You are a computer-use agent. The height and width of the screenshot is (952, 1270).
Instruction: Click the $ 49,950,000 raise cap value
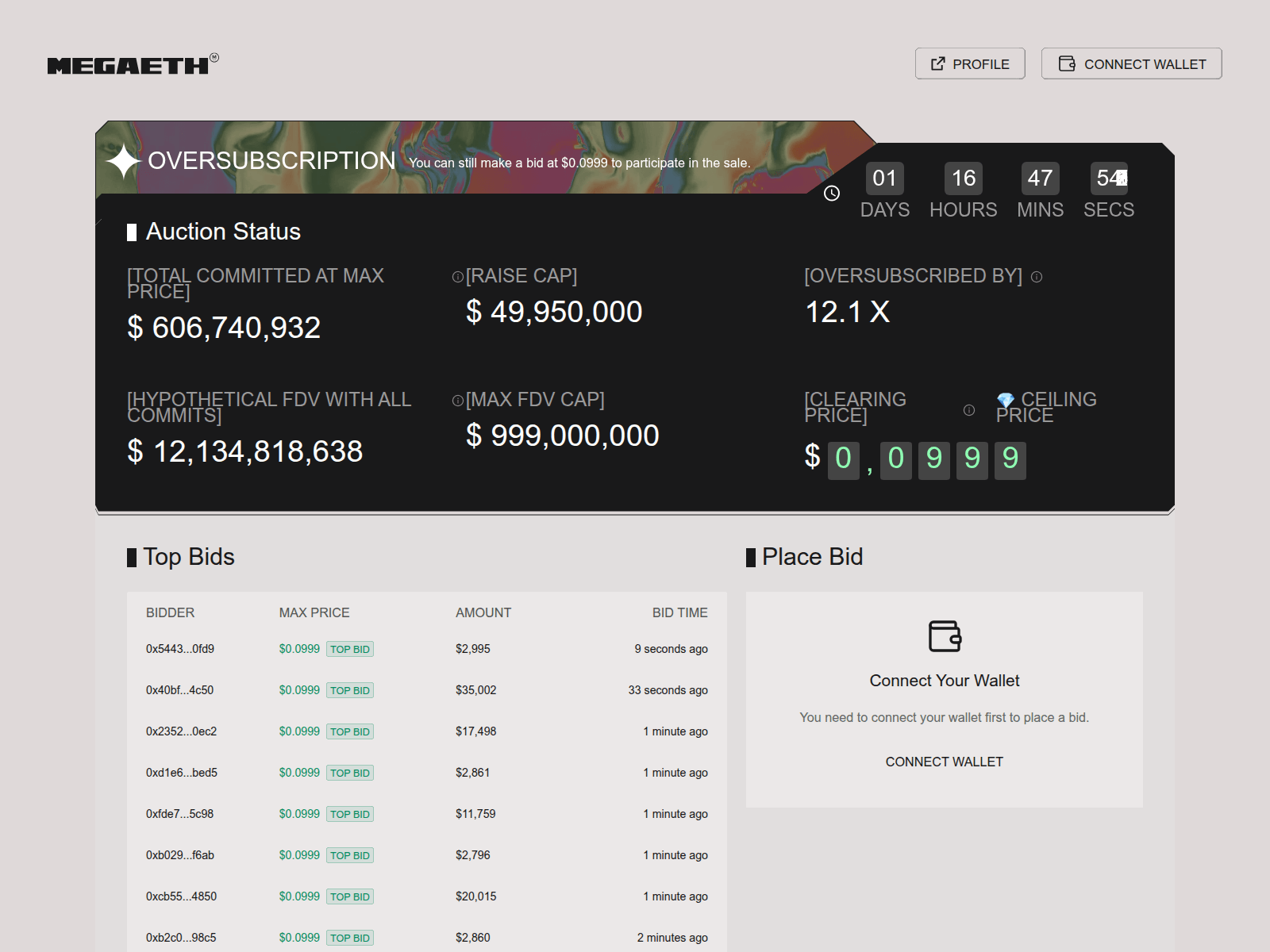pos(554,312)
